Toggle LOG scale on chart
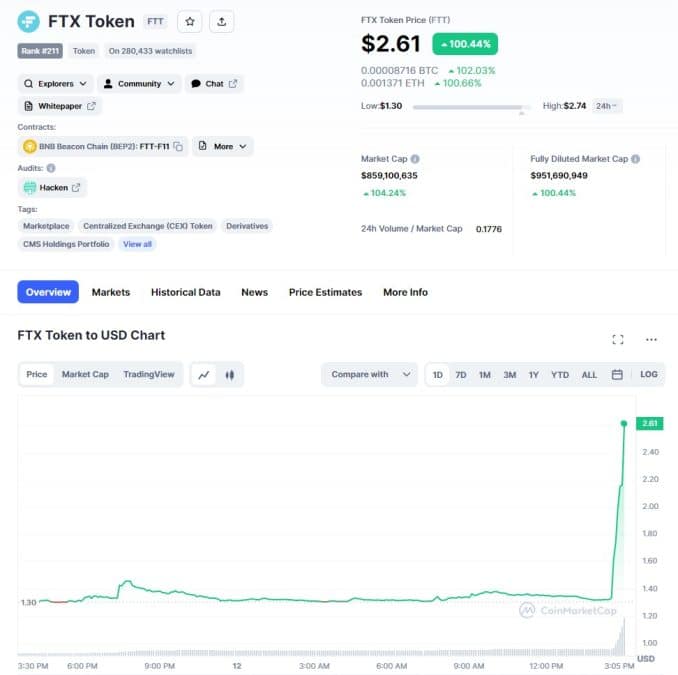 (649, 374)
